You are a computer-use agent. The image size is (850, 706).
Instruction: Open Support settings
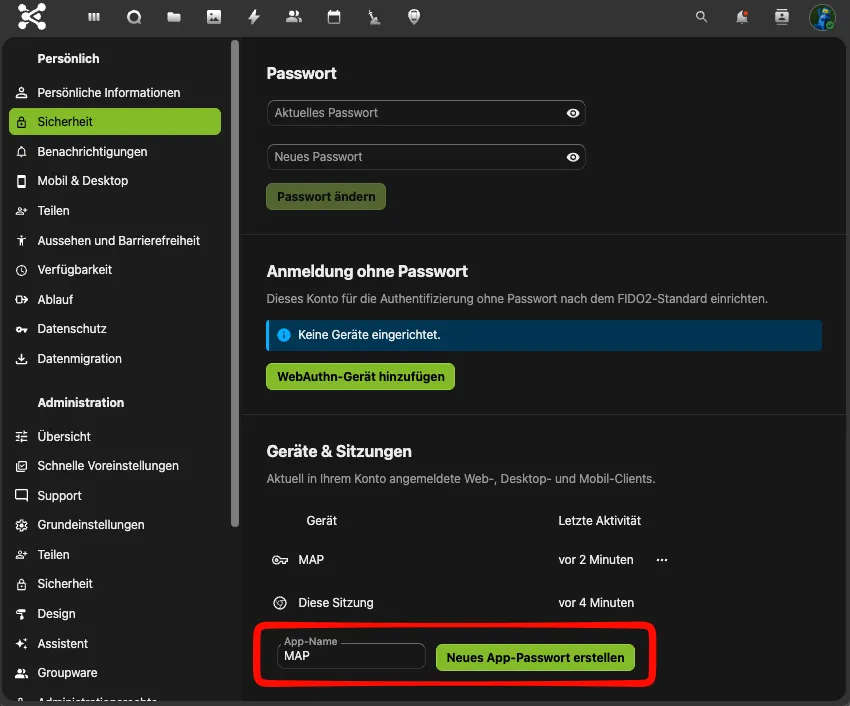[115, 496]
